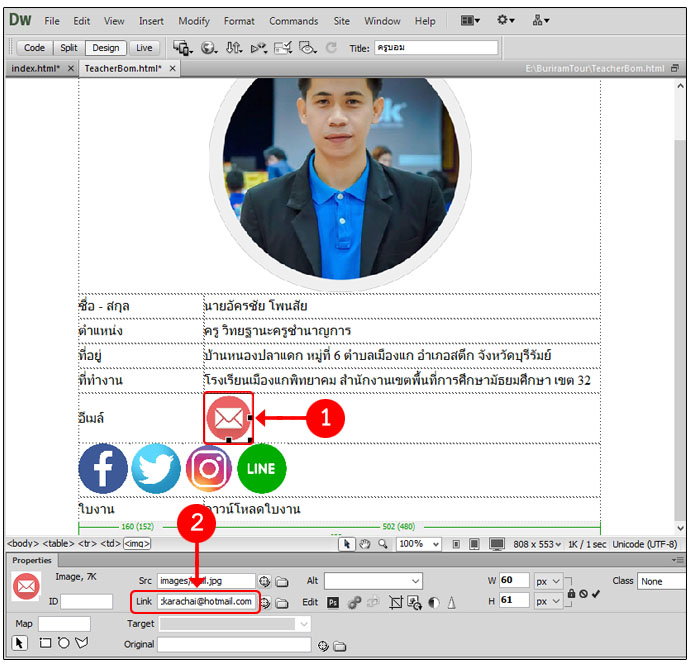This screenshot has height=667, width=691.
Task: Switch to the index.html tab
Action: pyautogui.click(x=35, y=68)
